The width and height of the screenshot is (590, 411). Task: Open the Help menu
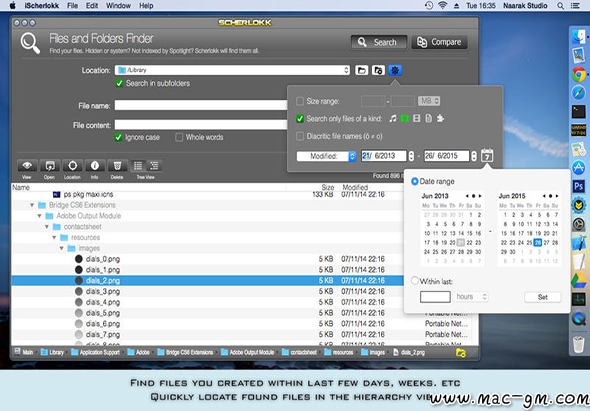[146, 6]
